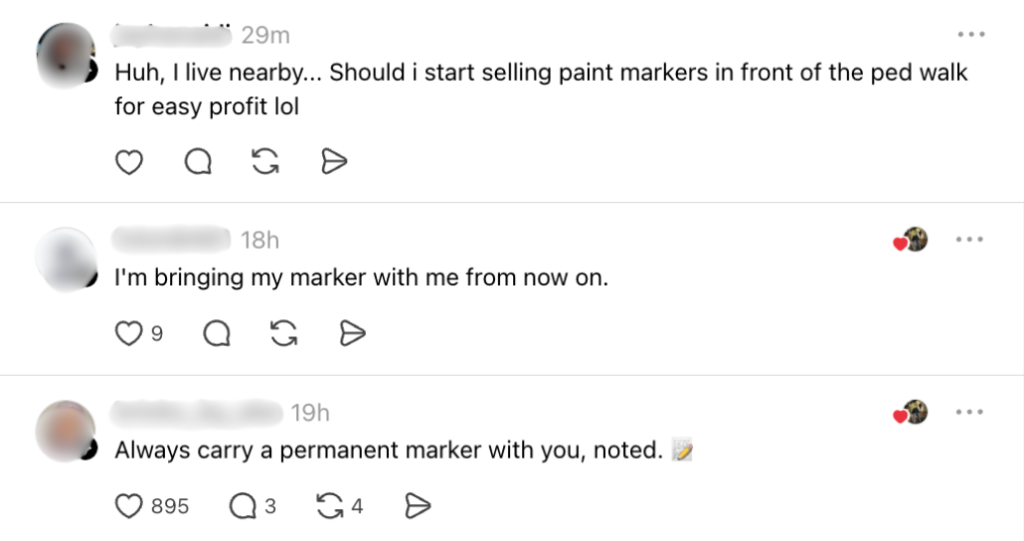Screen dimensions: 1024x541
Task: Open more options on 19h comment
Action: click(970, 412)
